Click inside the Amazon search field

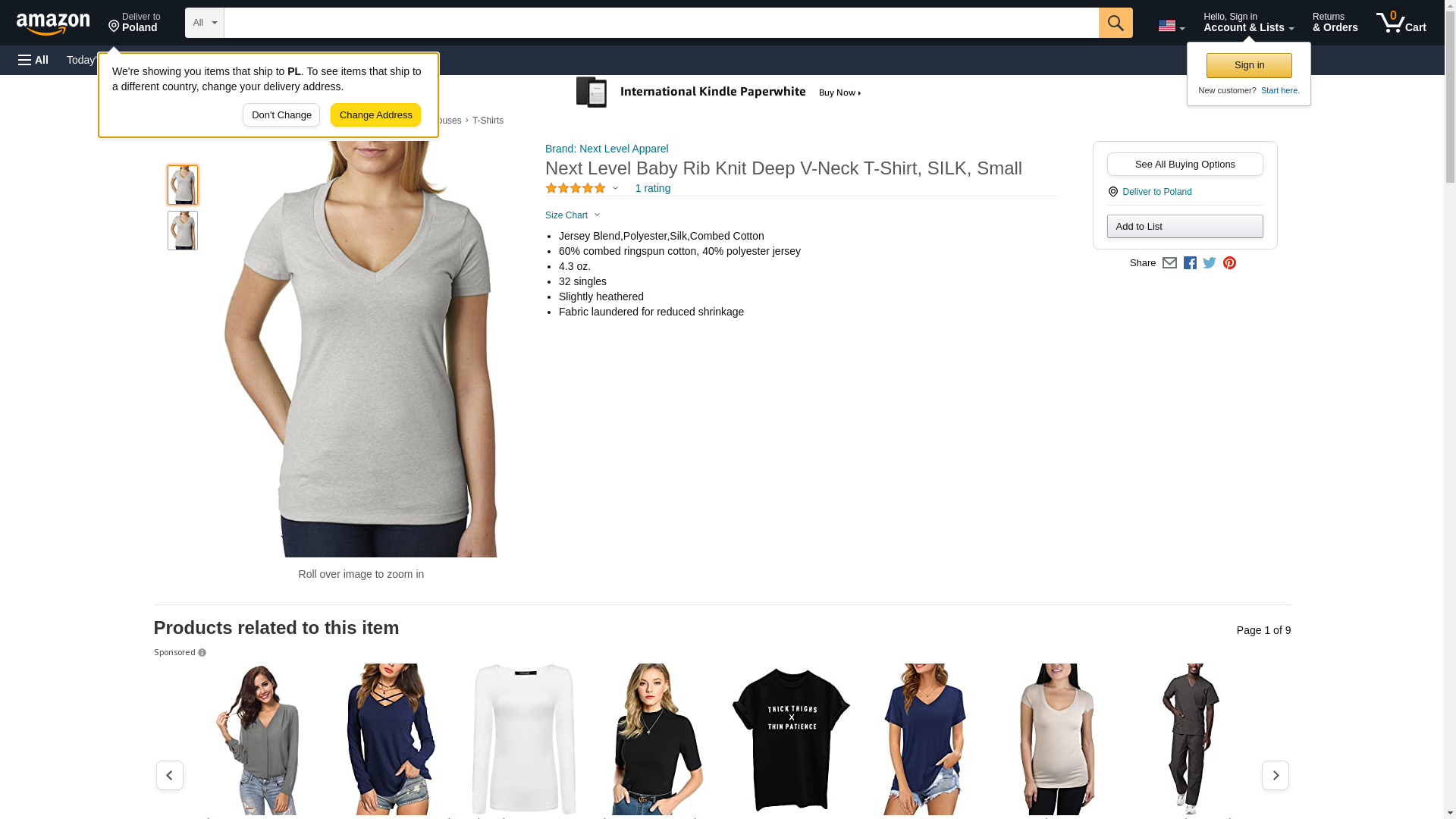click(x=660, y=23)
